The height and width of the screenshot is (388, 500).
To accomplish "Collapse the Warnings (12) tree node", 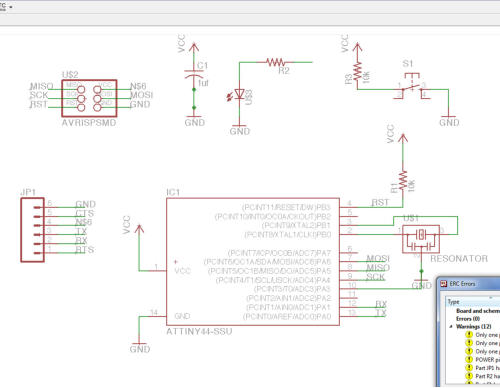I will (x=451, y=327).
